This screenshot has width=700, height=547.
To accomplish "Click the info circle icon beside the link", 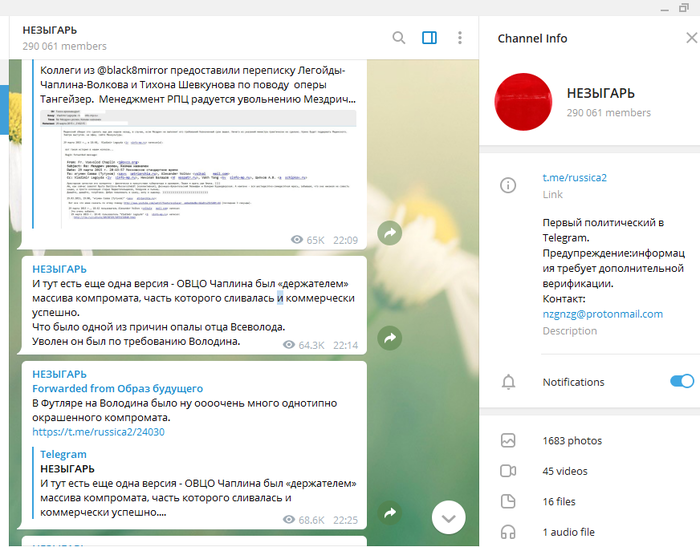I will pos(508,185).
